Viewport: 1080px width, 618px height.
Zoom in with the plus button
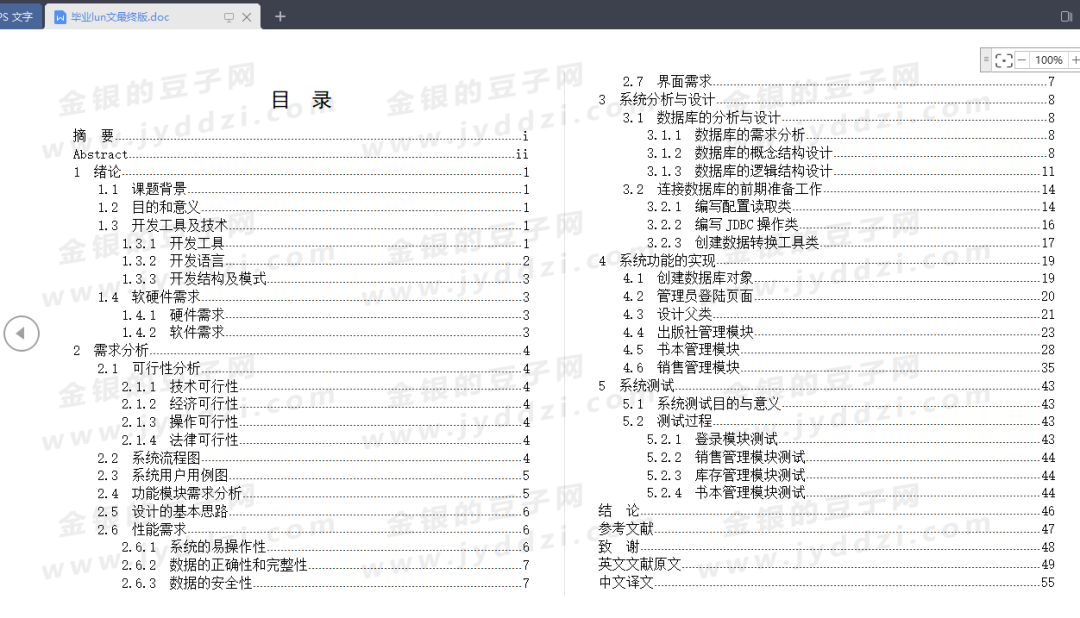[x=1074, y=61]
